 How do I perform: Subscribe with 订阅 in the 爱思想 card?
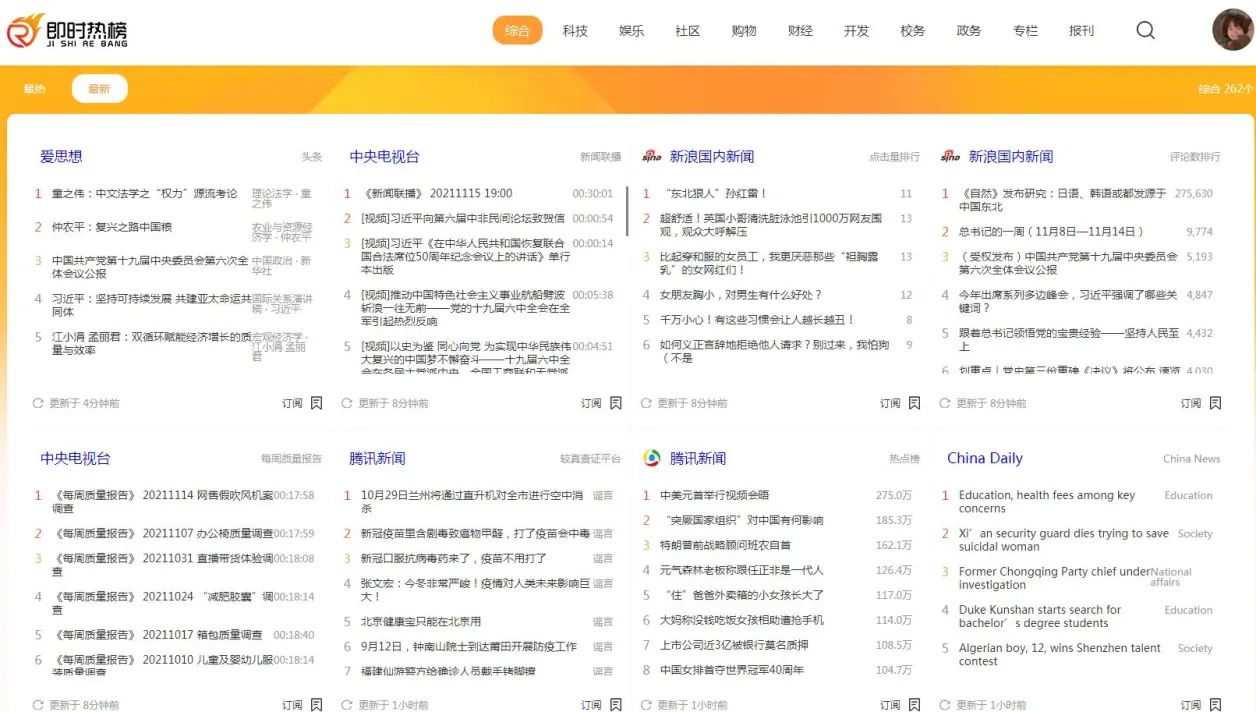pos(292,404)
